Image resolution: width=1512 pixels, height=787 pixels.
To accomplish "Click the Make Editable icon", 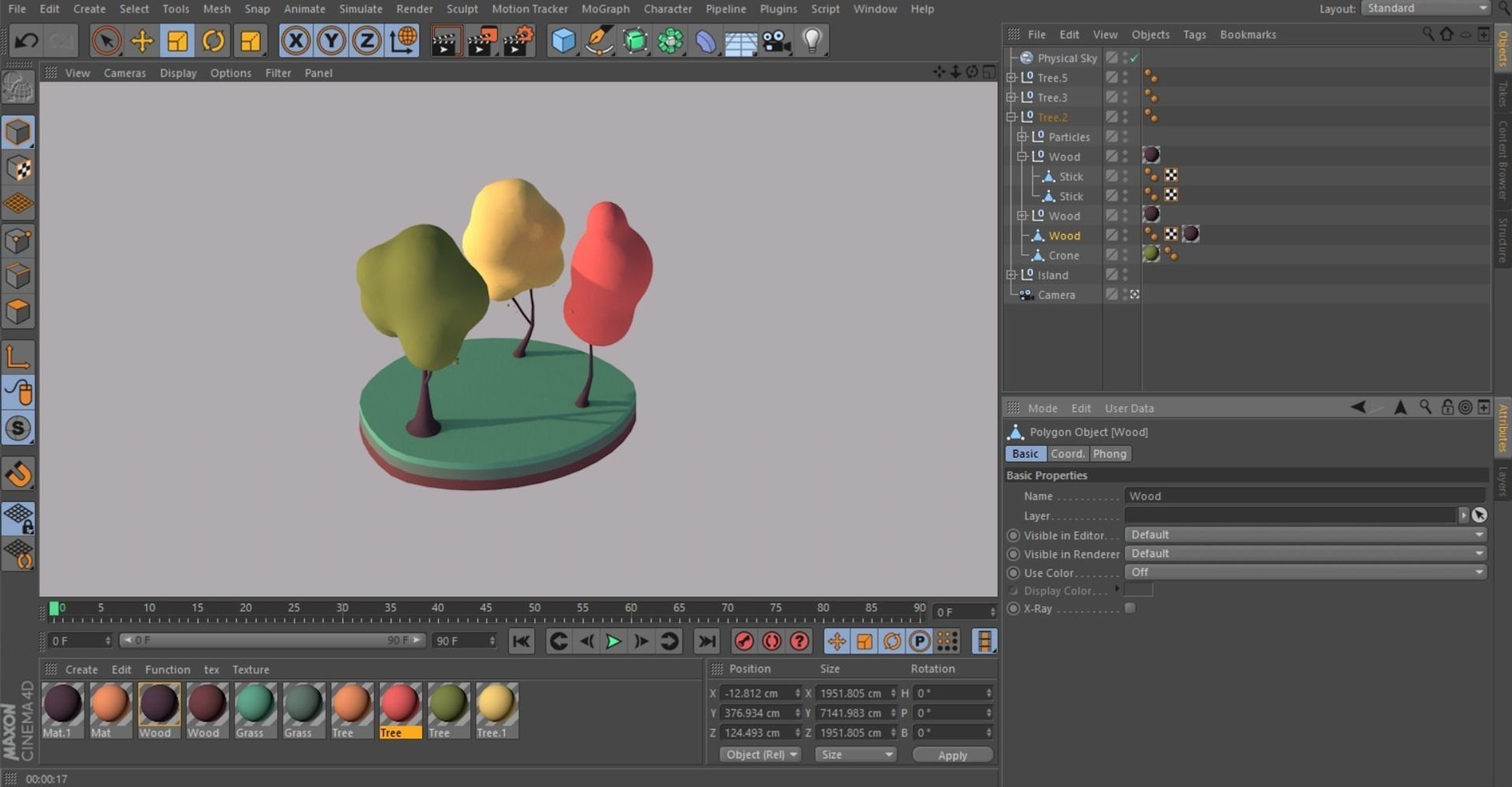I will [17, 87].
